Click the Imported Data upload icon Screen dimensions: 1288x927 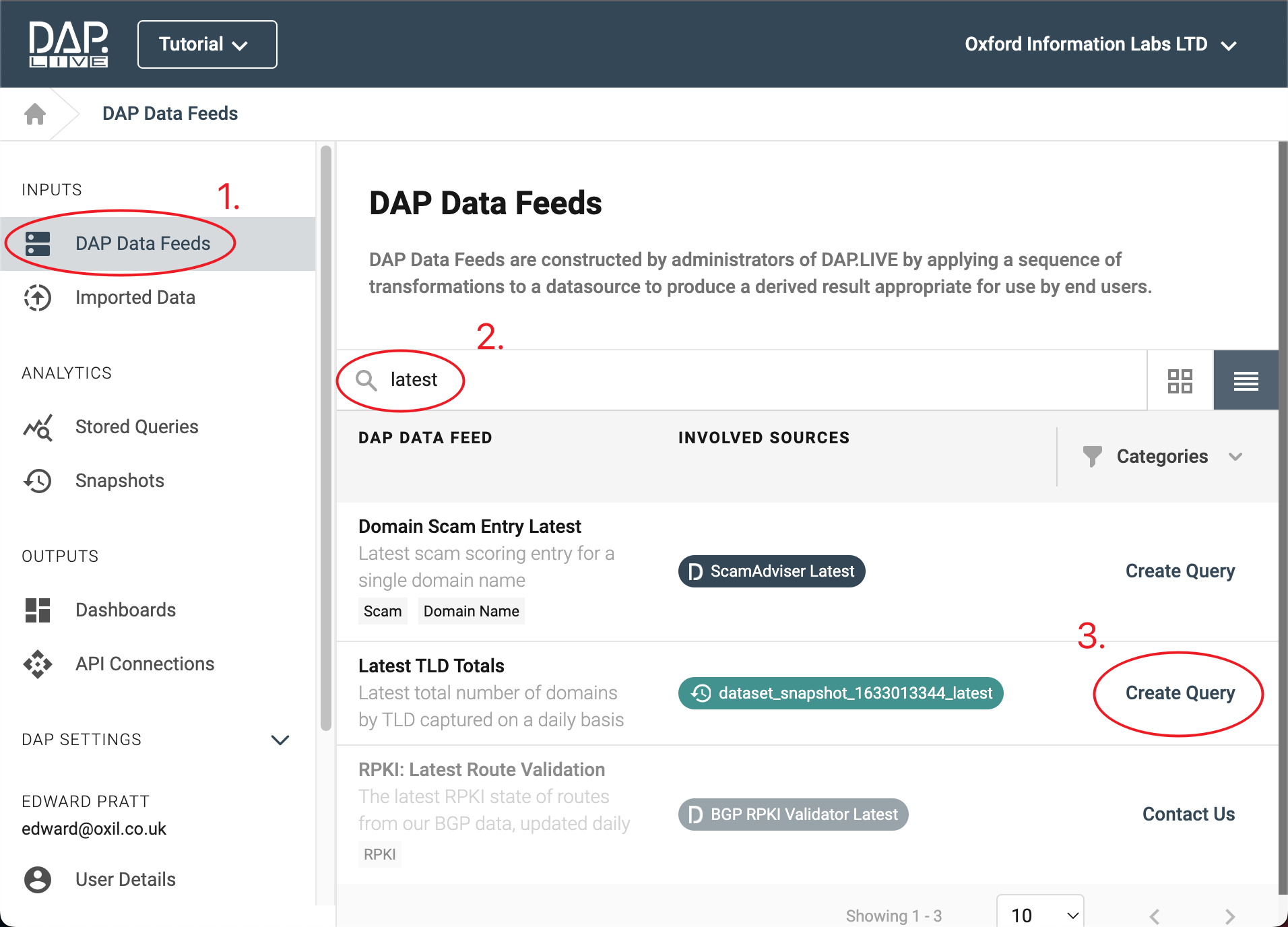tap(38, 298)
